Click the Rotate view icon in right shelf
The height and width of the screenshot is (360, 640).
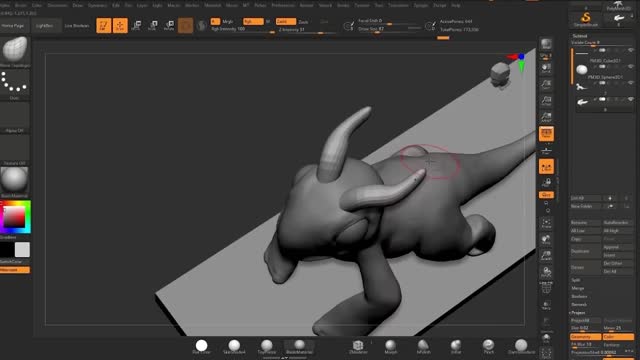point(546,272)
